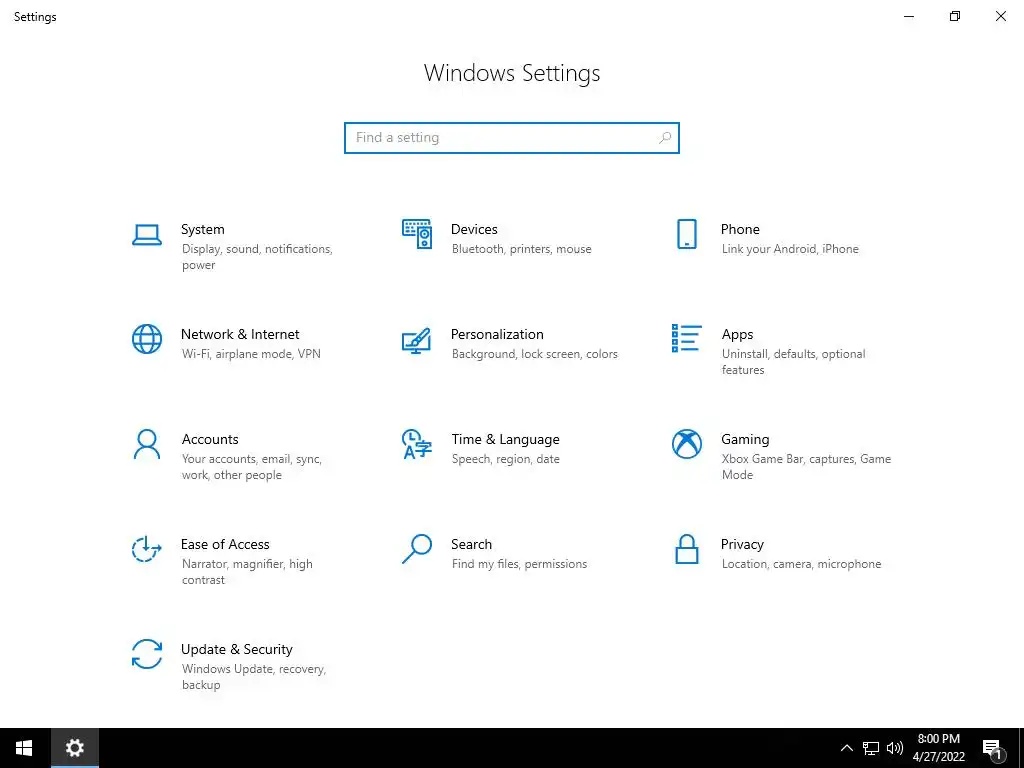Click the Settings gear in the taskbar
The height and width of the screenshot is (768, 1024).
[75, 748]
